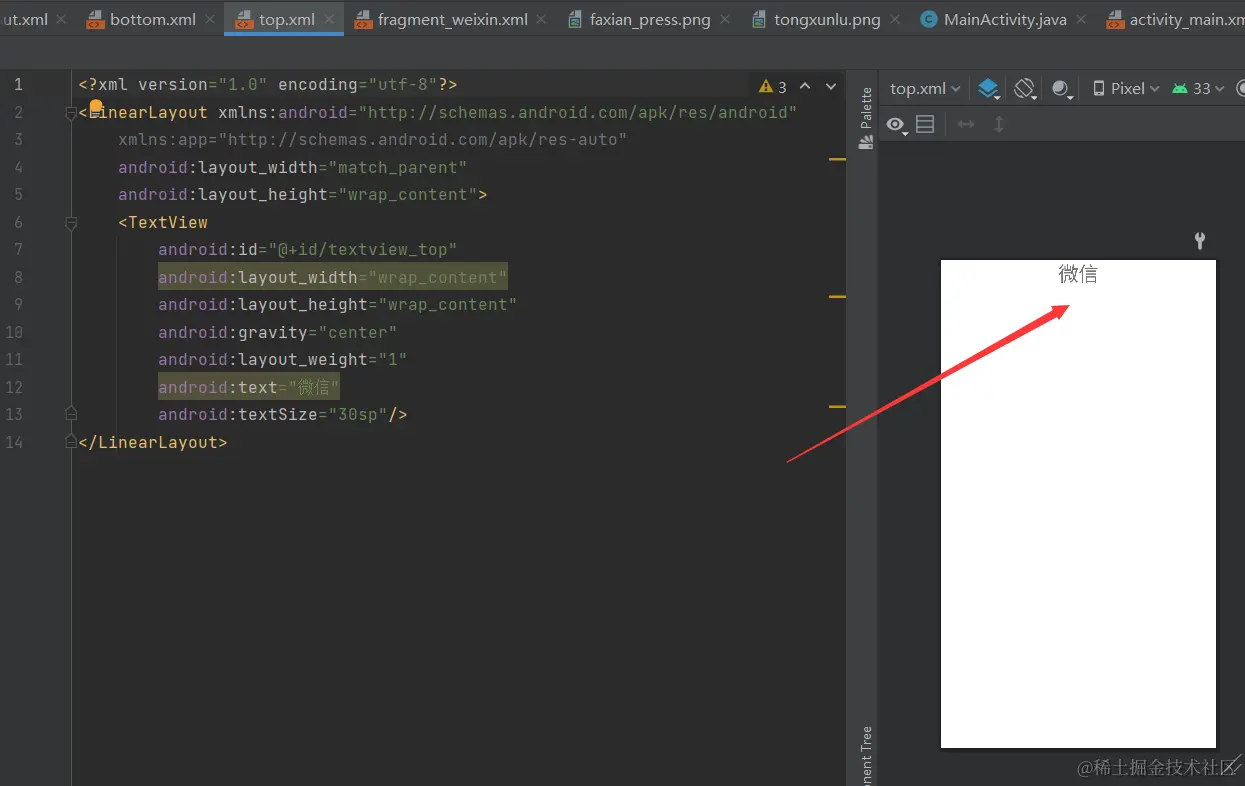Screen dimensions: 1245x786
Task: Click the android:layout_width="match_parent" line
Action: pyautogui.click(x=293, y=167)
